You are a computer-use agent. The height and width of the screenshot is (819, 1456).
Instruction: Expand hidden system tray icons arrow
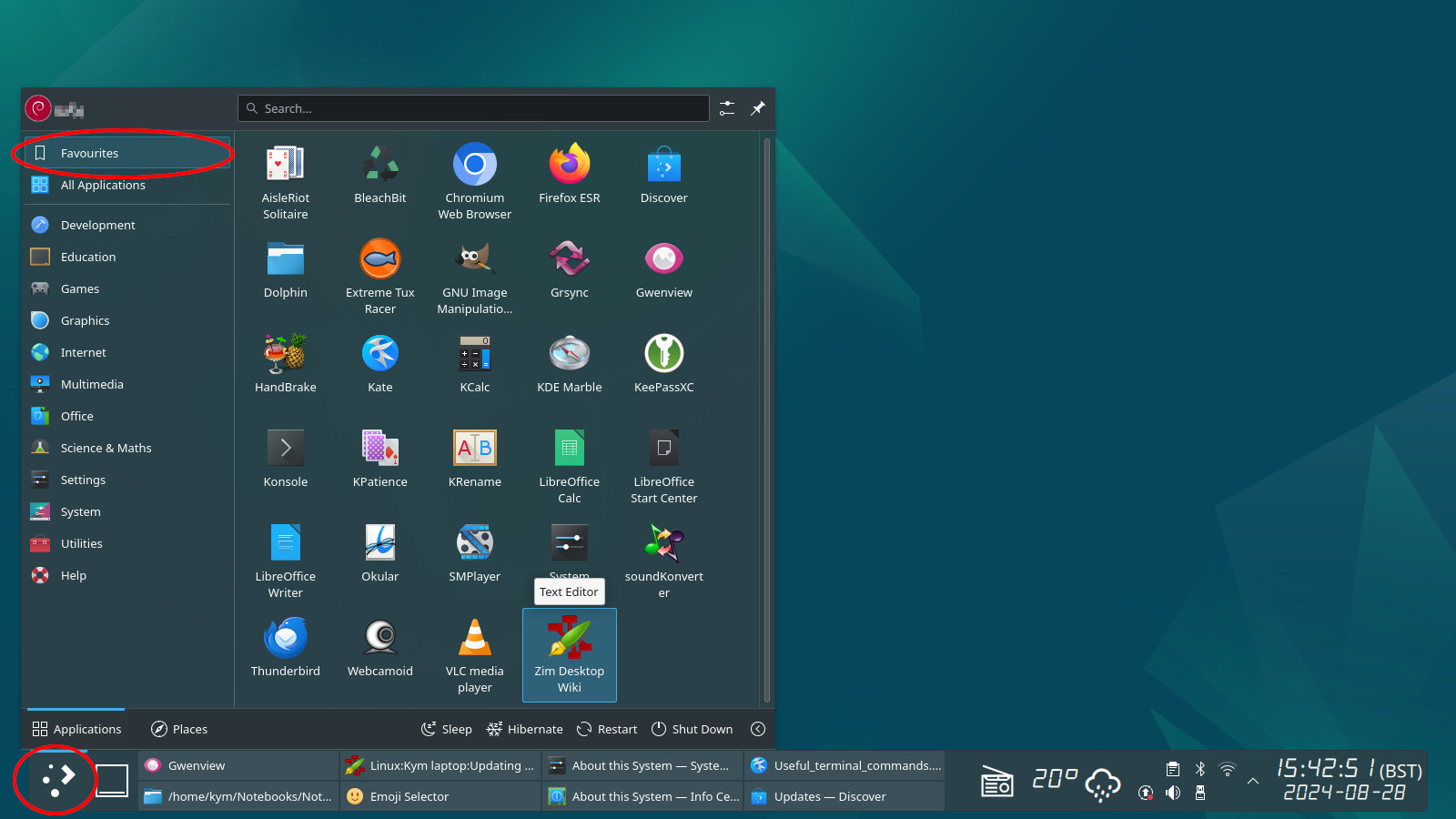click(1253, 781)
